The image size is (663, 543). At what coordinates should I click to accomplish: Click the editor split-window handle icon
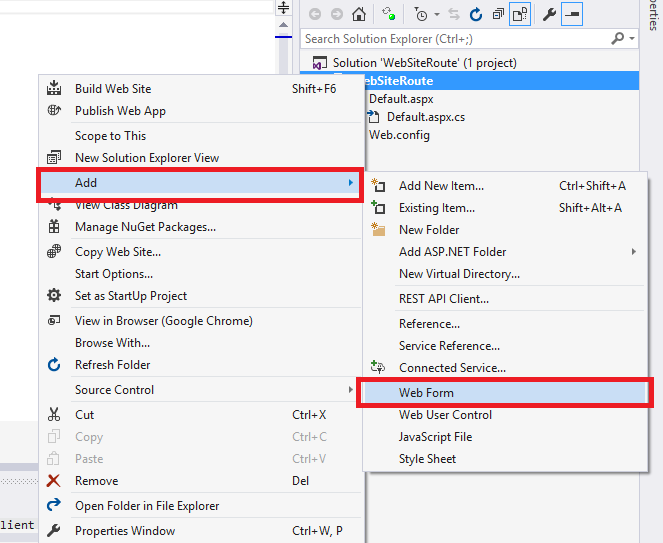coord(283,8)
